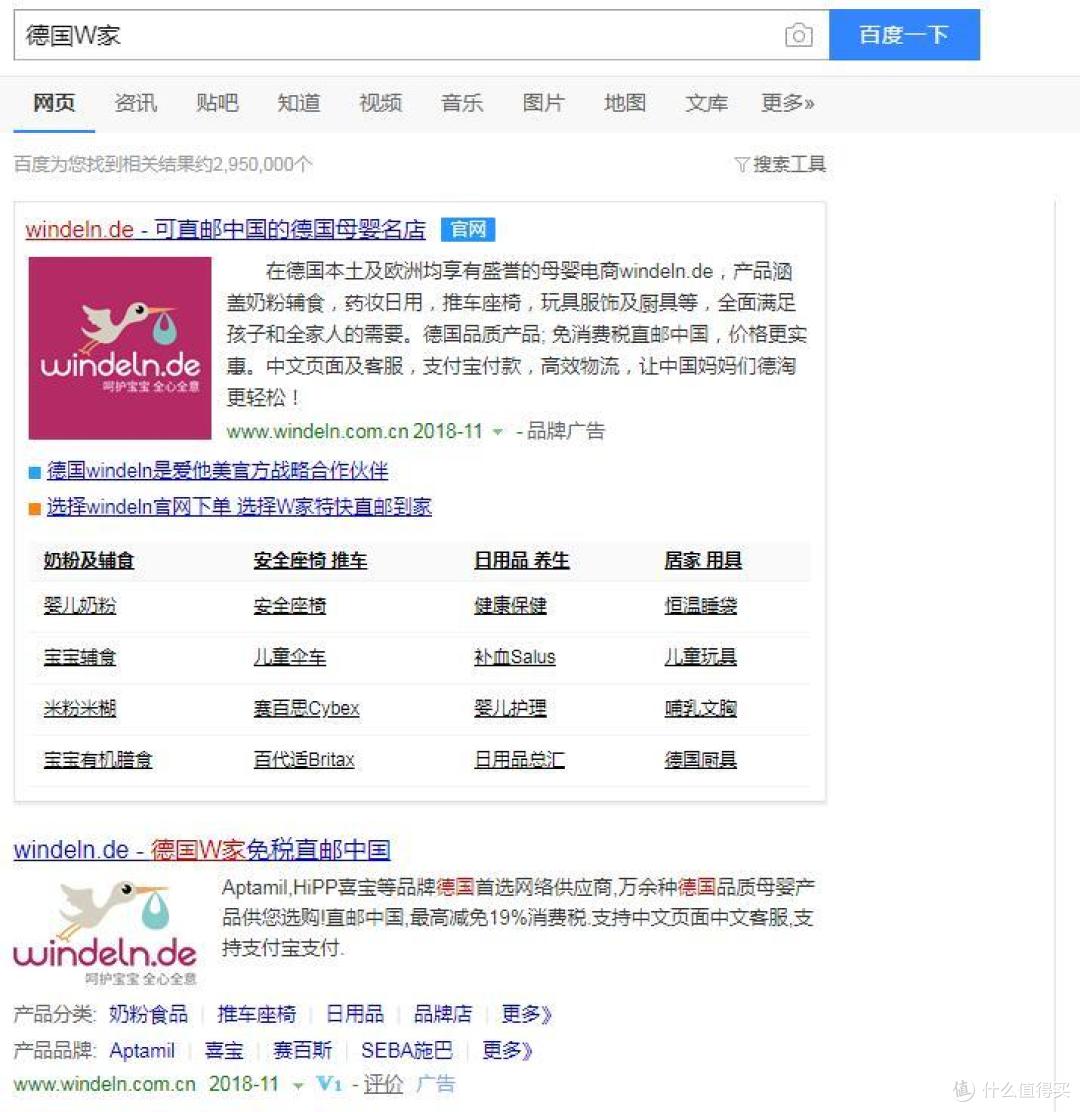Image resolution: width=1080 pixels, height=1112 pixels.
Task: Open the Aptamil brand link
Action: [x=142, y=1050]
